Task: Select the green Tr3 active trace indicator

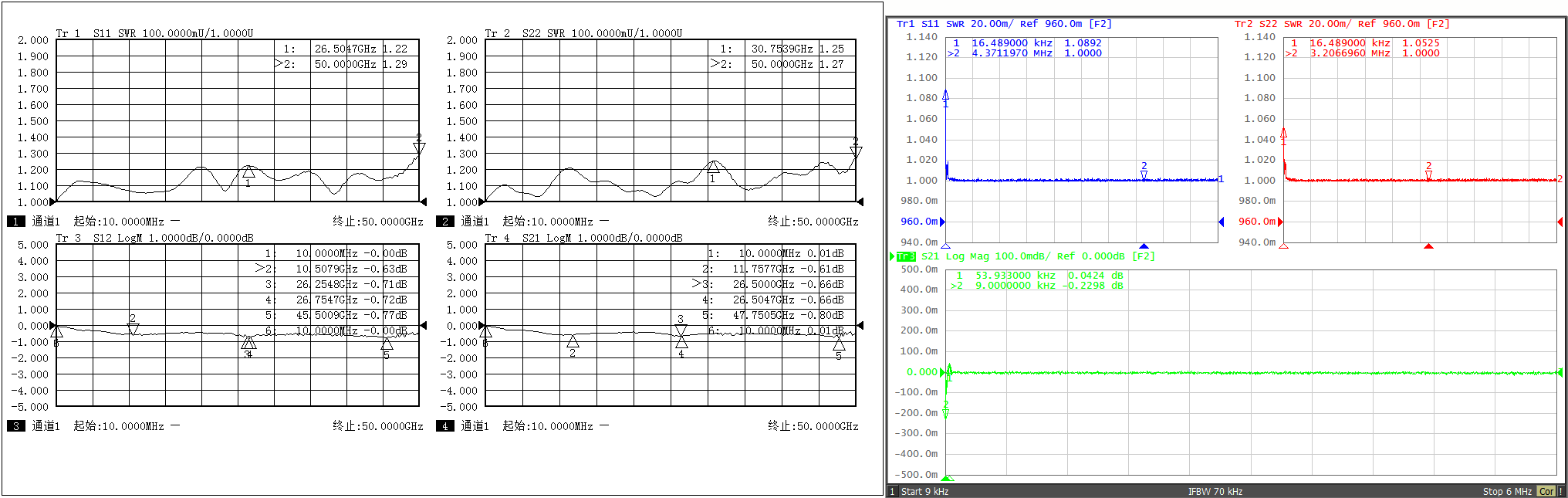Action: point(905,256)
